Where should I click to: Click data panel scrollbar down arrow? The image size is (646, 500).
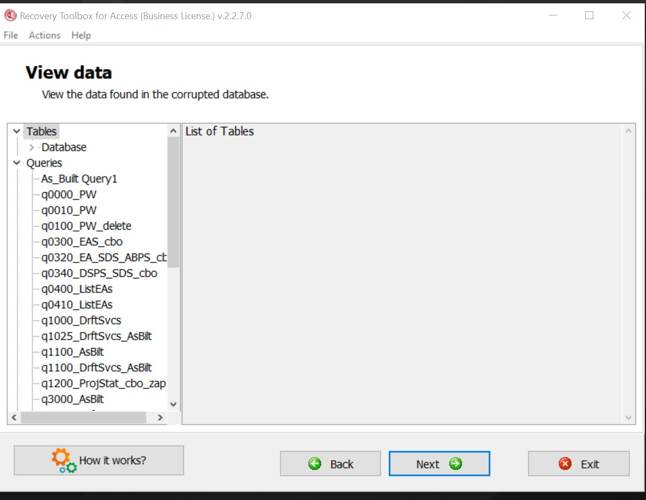coord(628,418)
